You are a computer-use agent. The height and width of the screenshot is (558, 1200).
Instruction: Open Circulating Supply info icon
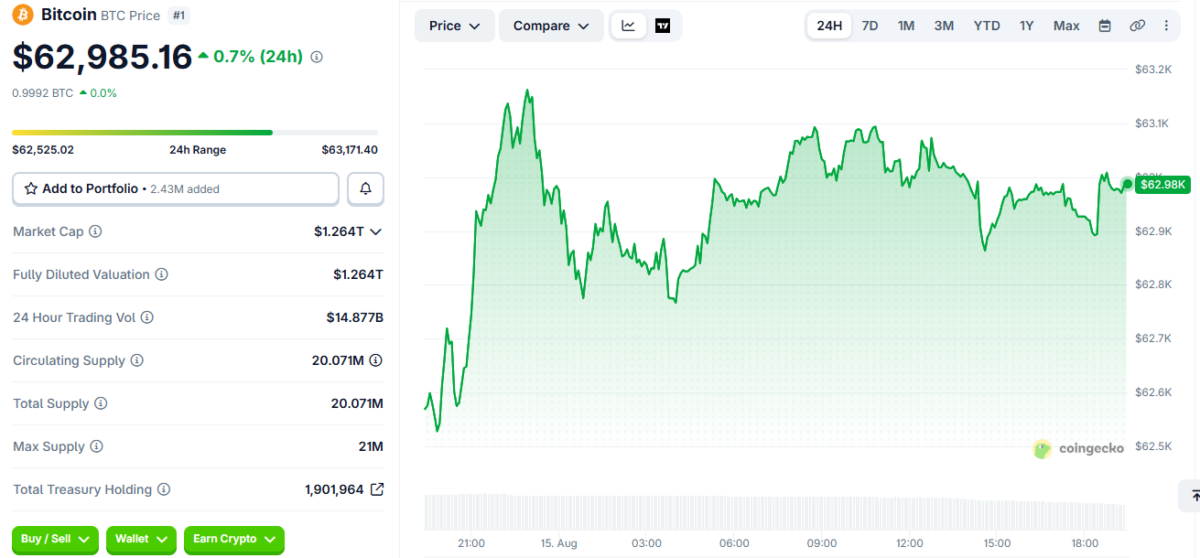[137, 360]
